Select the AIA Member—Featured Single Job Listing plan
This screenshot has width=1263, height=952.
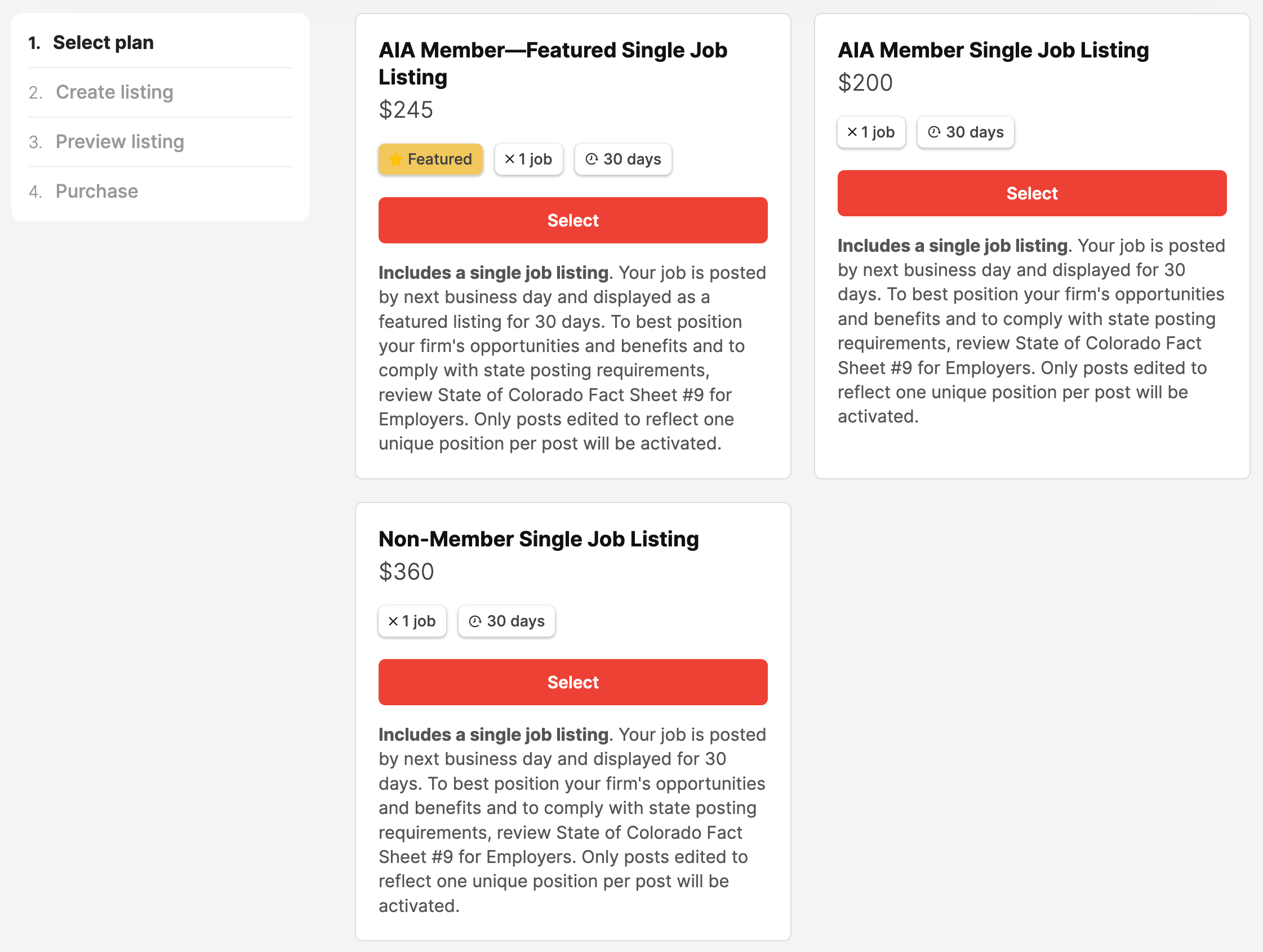(573, 220)
